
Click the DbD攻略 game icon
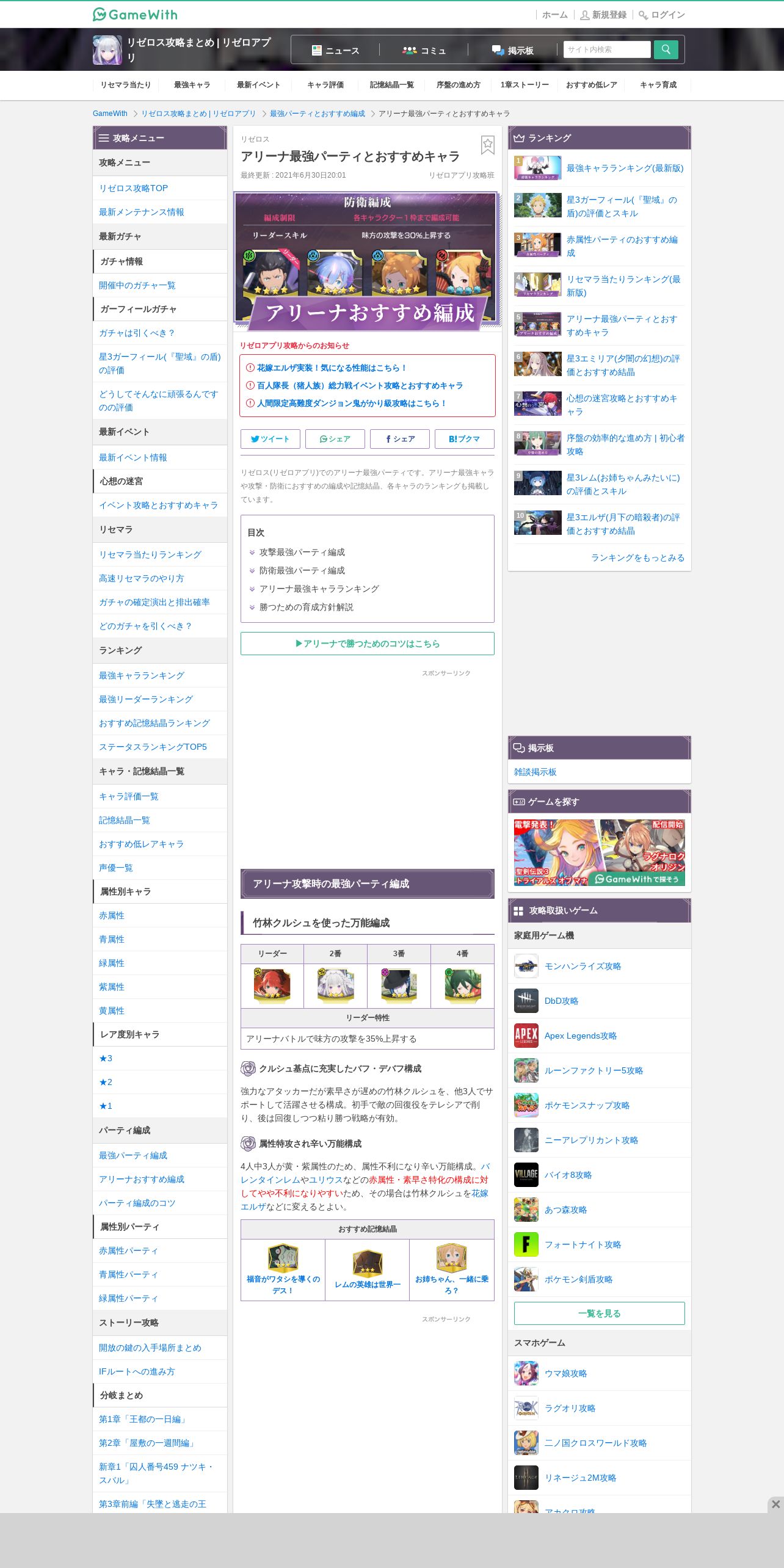(x=526, y=1001)
